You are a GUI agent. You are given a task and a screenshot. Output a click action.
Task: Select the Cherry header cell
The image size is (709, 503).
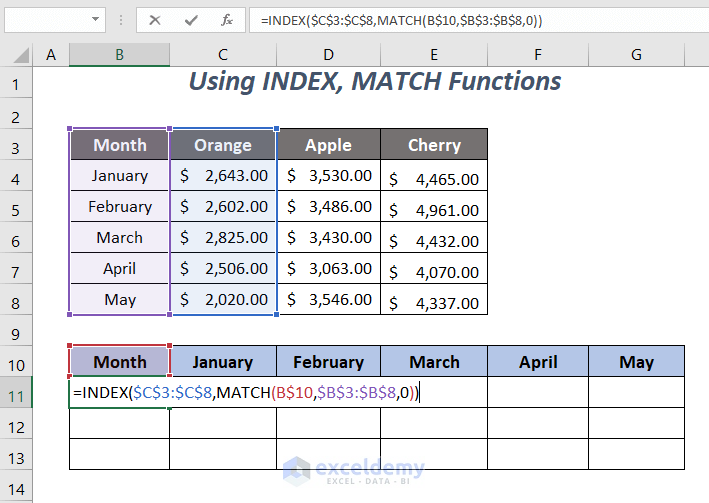[434, 145]
